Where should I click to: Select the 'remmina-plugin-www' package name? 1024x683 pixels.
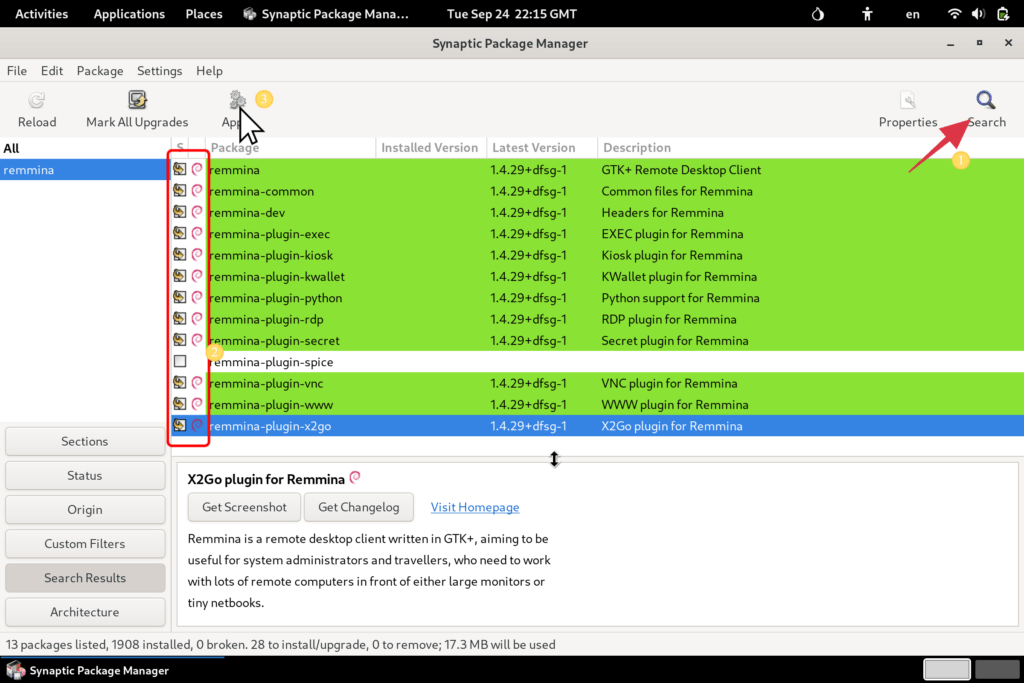271,404
